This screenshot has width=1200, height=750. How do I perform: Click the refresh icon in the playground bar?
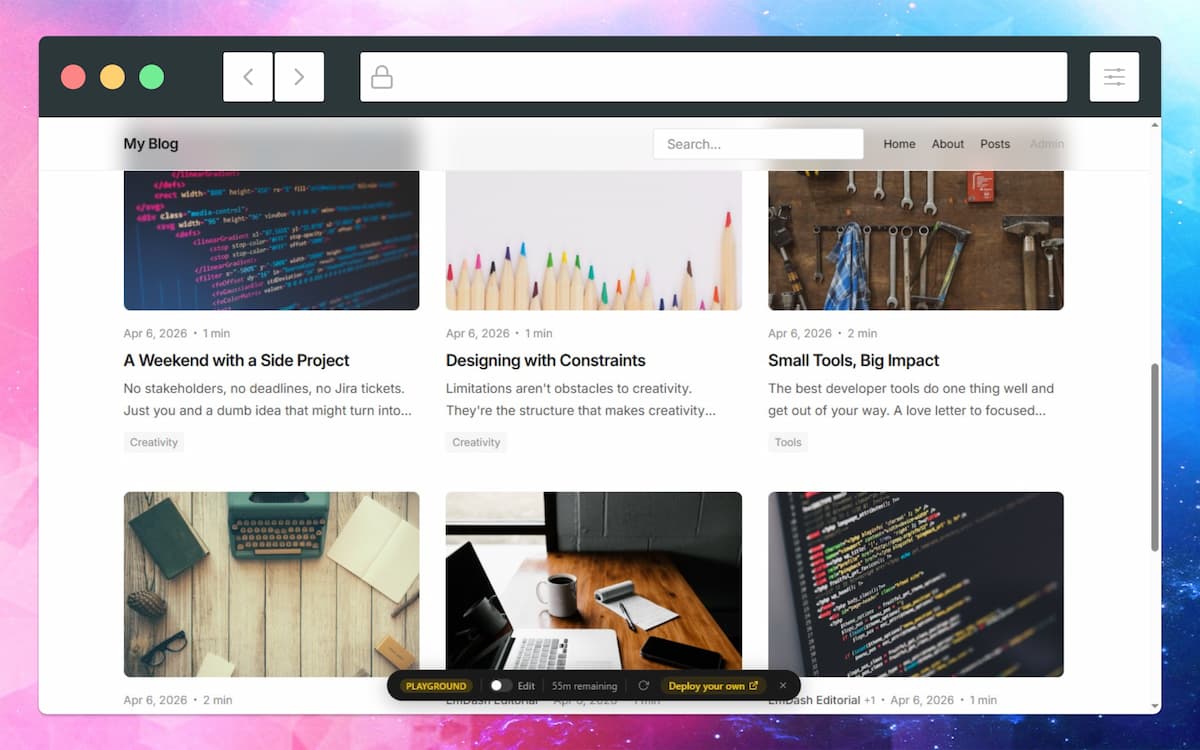[643, 685]
